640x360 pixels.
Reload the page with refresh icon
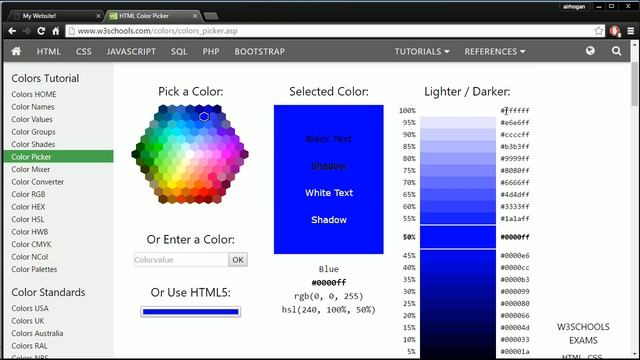pos(41,31)
